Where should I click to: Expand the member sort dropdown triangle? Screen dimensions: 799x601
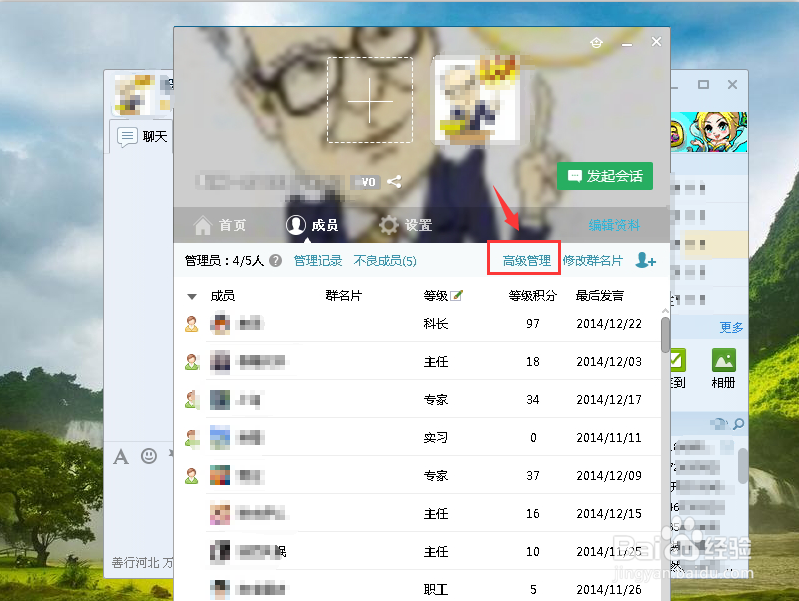[x=192, y=296]
